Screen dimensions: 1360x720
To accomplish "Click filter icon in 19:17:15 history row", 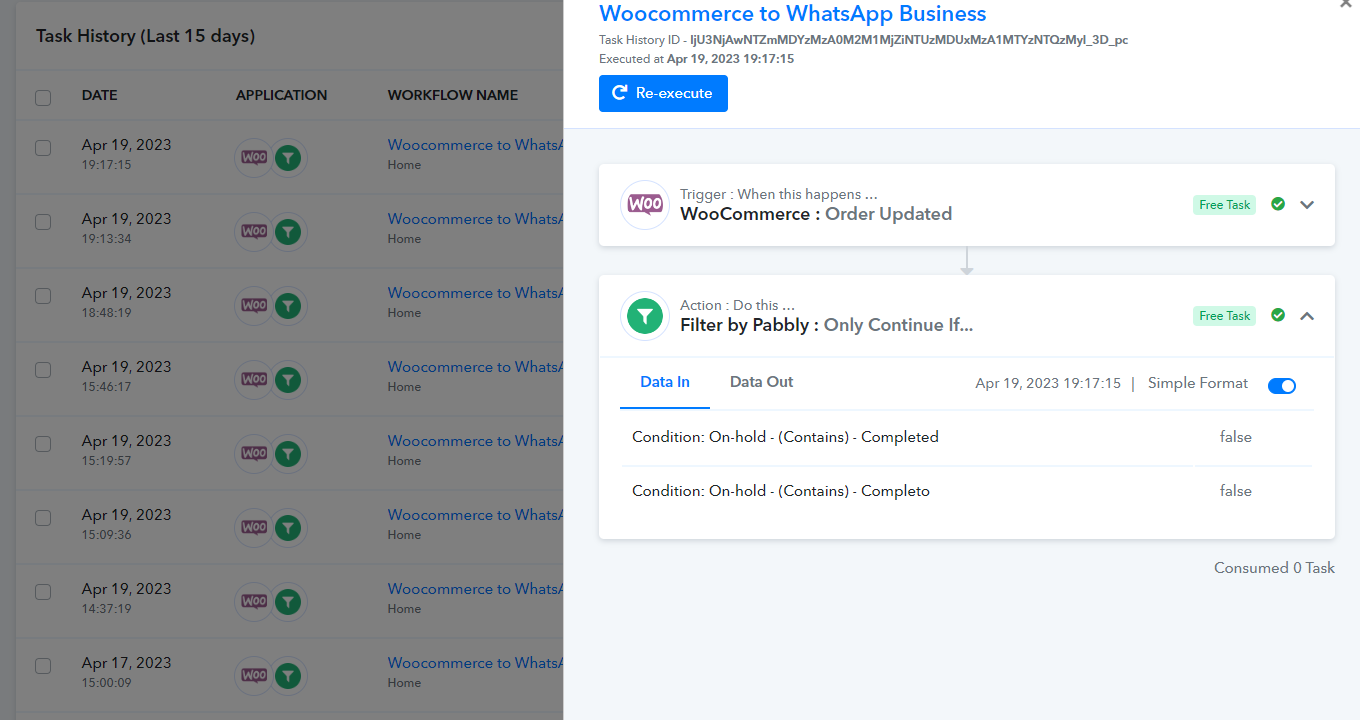I will 288,157.
